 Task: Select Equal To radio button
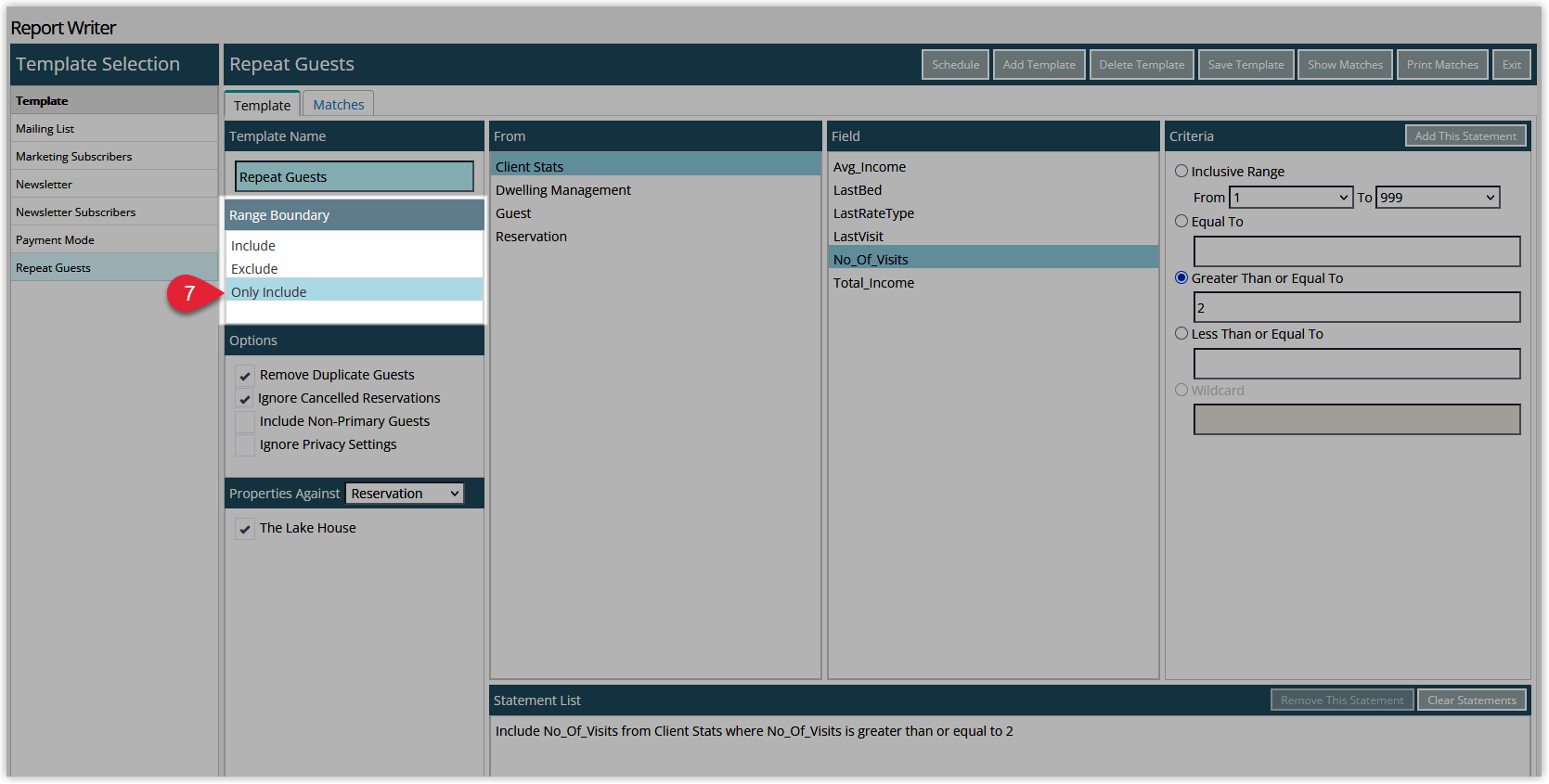coord(1181,222)
